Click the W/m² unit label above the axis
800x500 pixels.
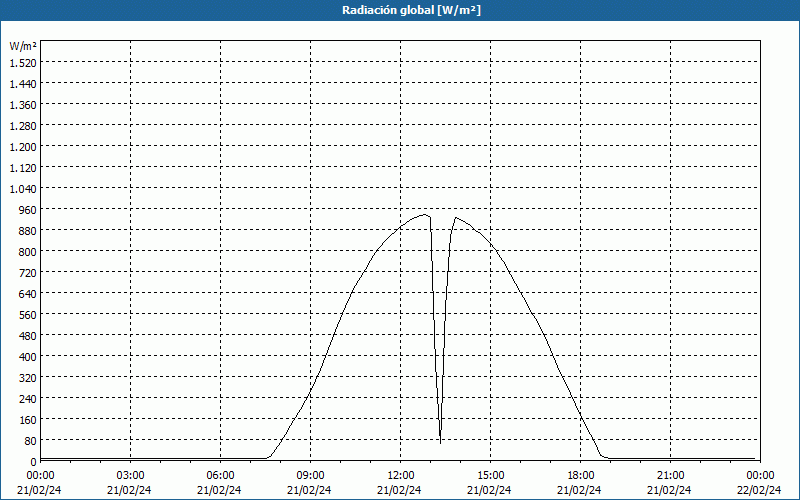23,46
